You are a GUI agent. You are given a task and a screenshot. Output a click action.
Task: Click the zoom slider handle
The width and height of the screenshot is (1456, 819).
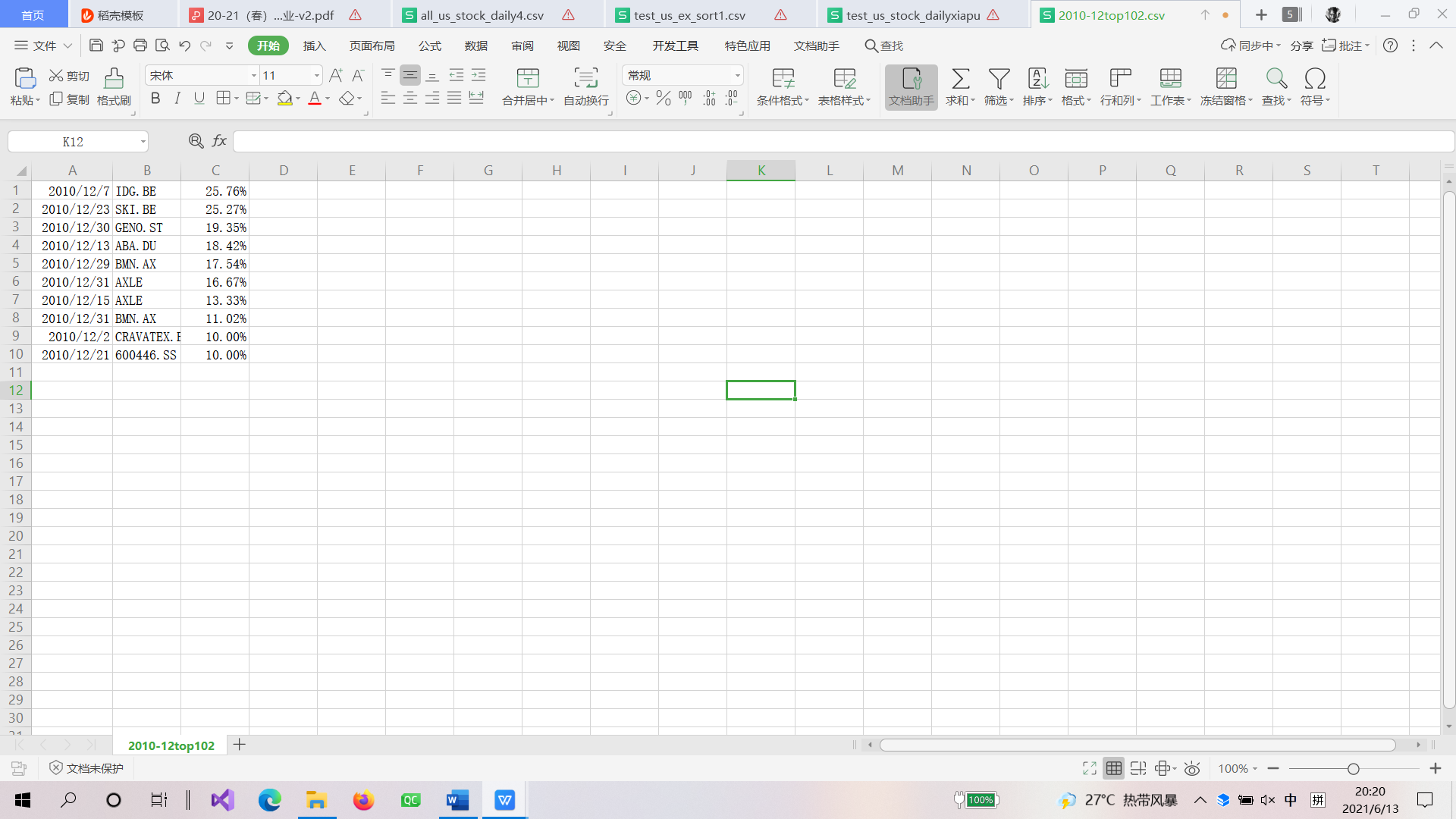tap(1354, 768)
